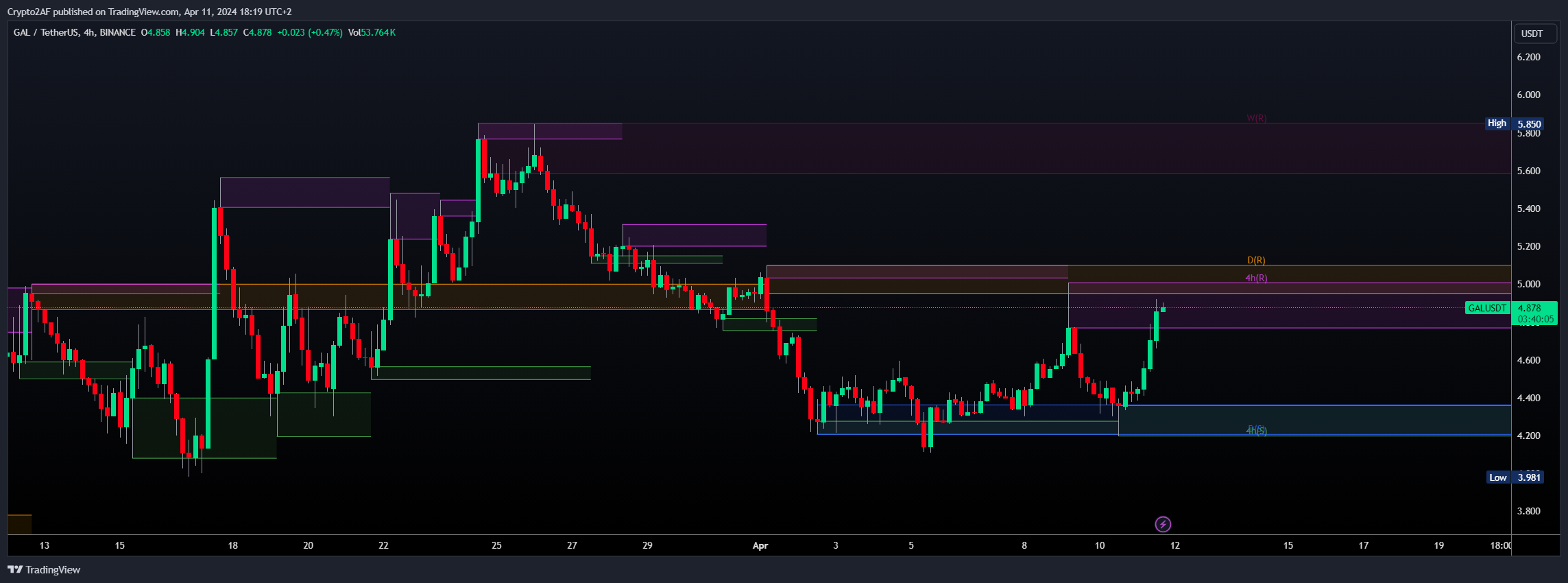The width and height of the screenshot is (1568, 583).
Task: Click the low value L4.857
Action: point(224,32)
